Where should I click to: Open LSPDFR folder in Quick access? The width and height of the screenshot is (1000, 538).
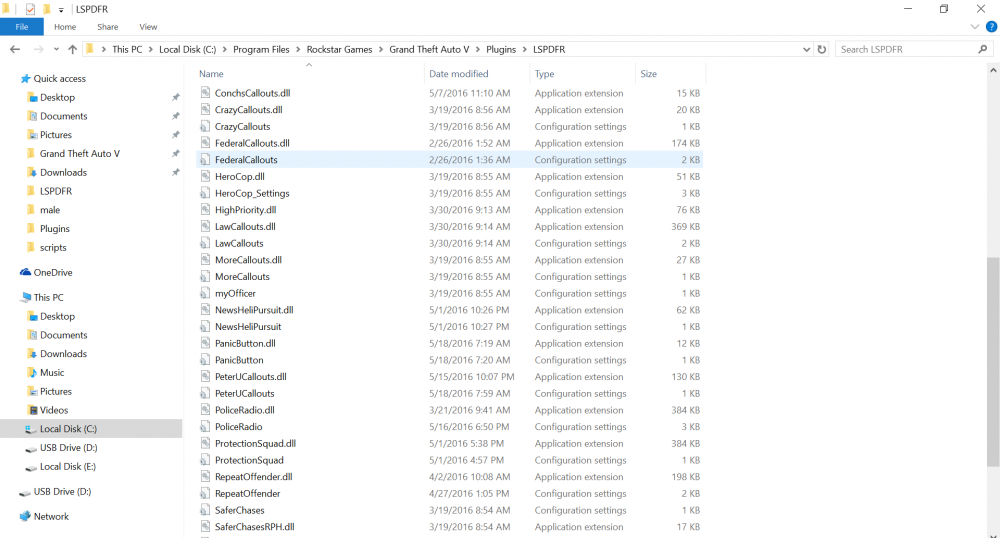[x=55, y=191]
